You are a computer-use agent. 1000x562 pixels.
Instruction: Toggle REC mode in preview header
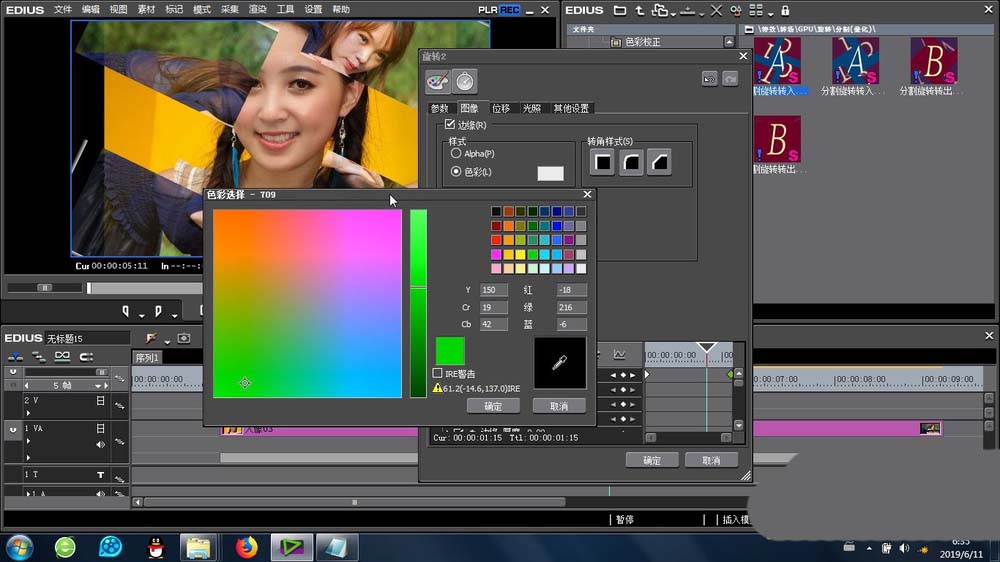point(510,10)
